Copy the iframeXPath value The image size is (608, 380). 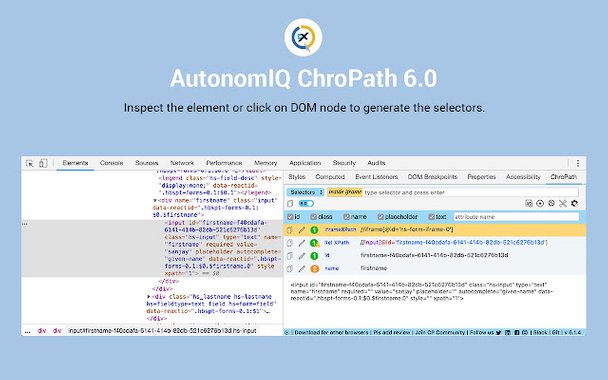[290, 230]
